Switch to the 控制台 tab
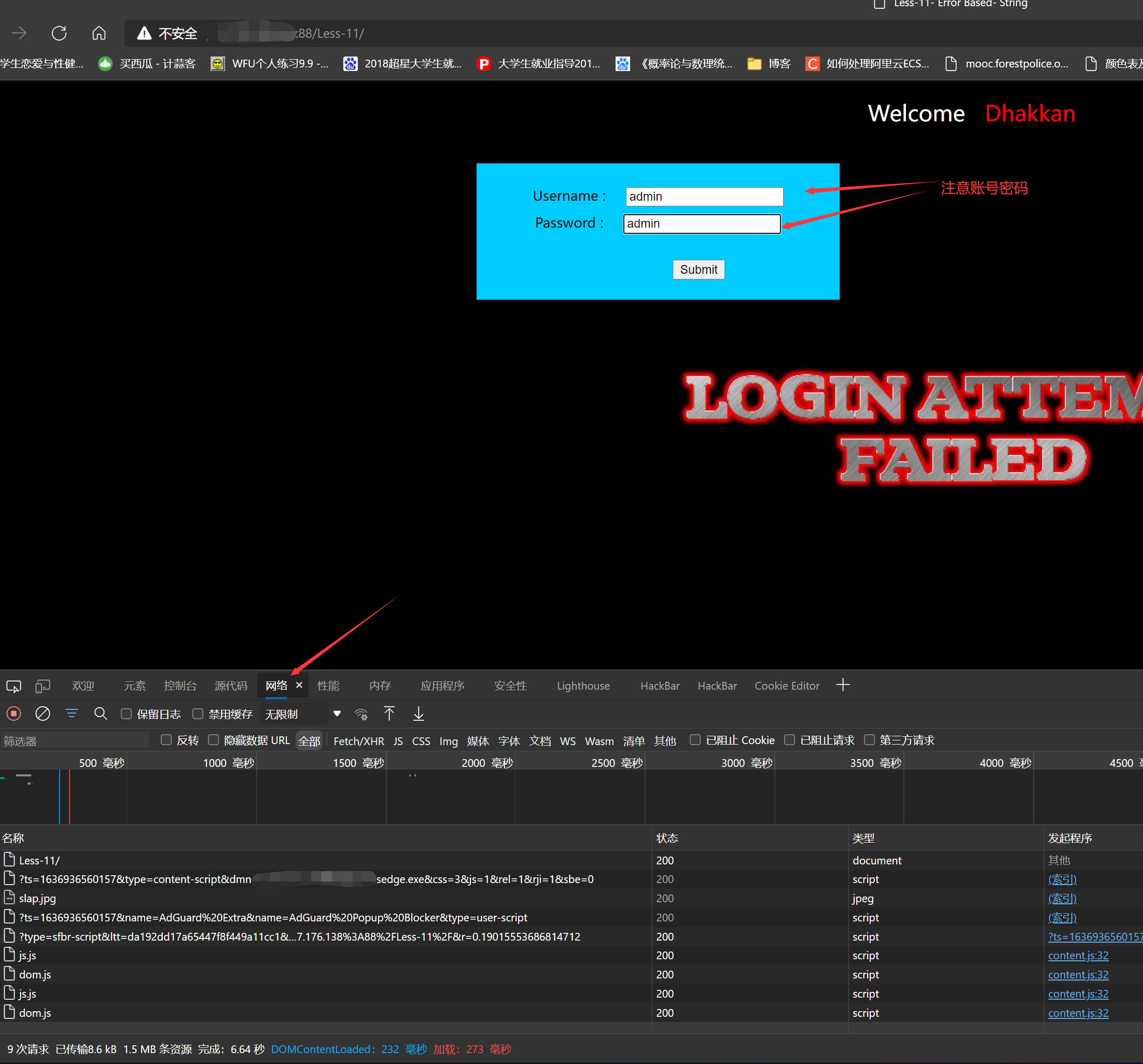1143x1064 pixels. click(180, 686)
